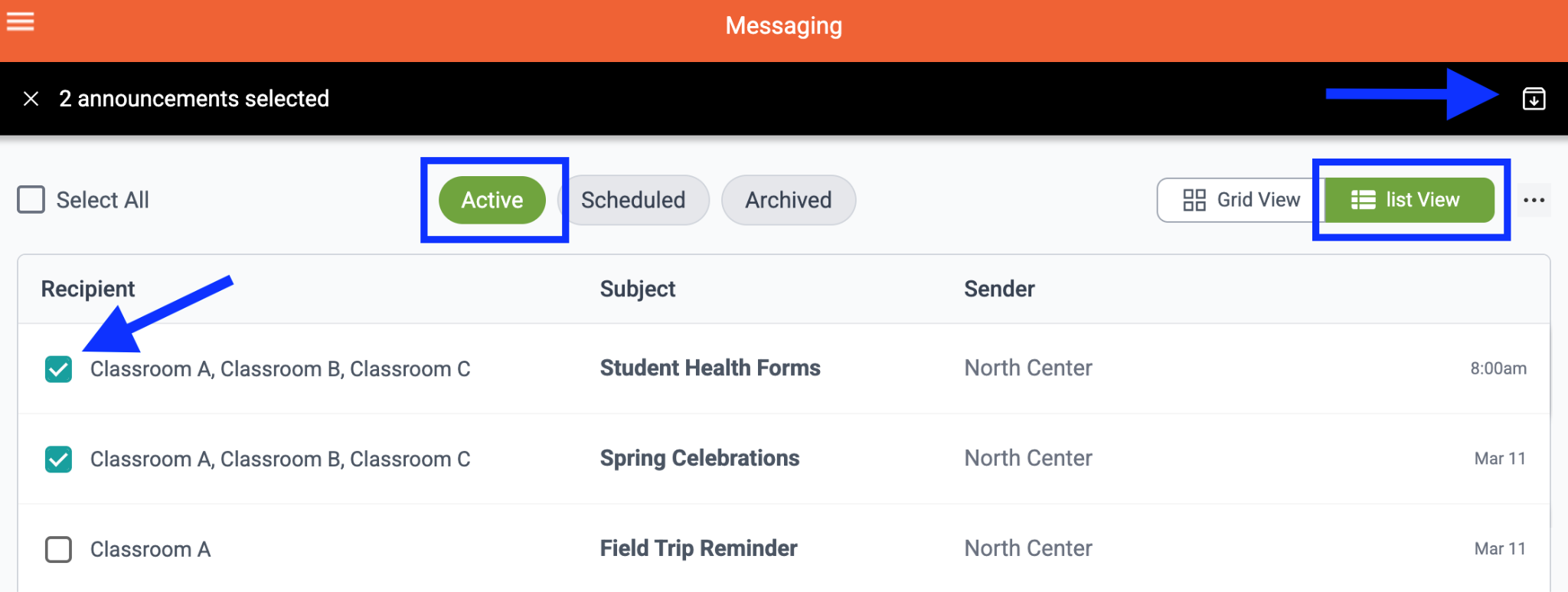Open the three-dot more options menu
This screenshot has height=592, width=1568.
[x=1534, y=201]
